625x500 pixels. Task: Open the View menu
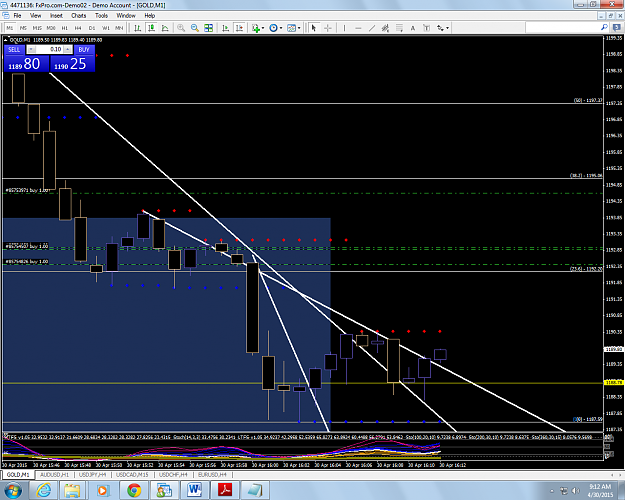(35, 16)
